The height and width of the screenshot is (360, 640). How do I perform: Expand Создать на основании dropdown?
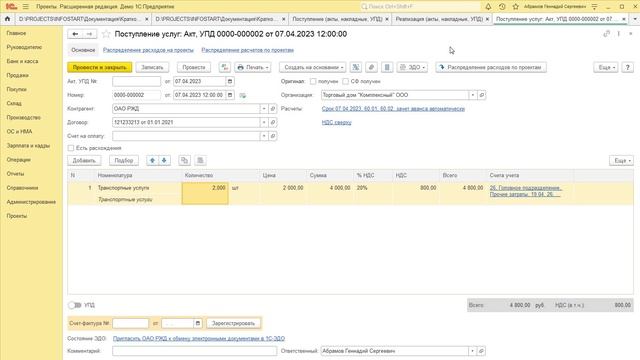click(313, 67)
